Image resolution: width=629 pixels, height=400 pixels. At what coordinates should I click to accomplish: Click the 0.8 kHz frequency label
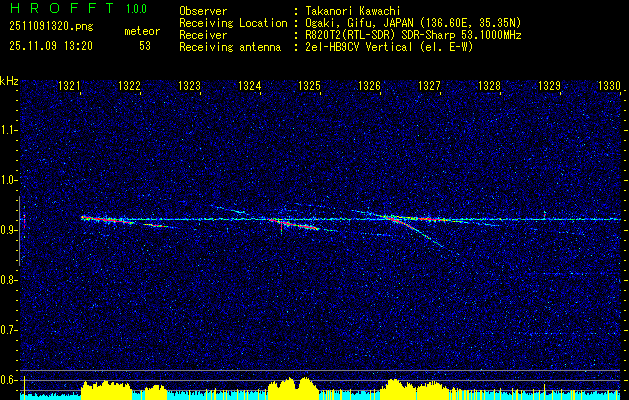point(8,280)
